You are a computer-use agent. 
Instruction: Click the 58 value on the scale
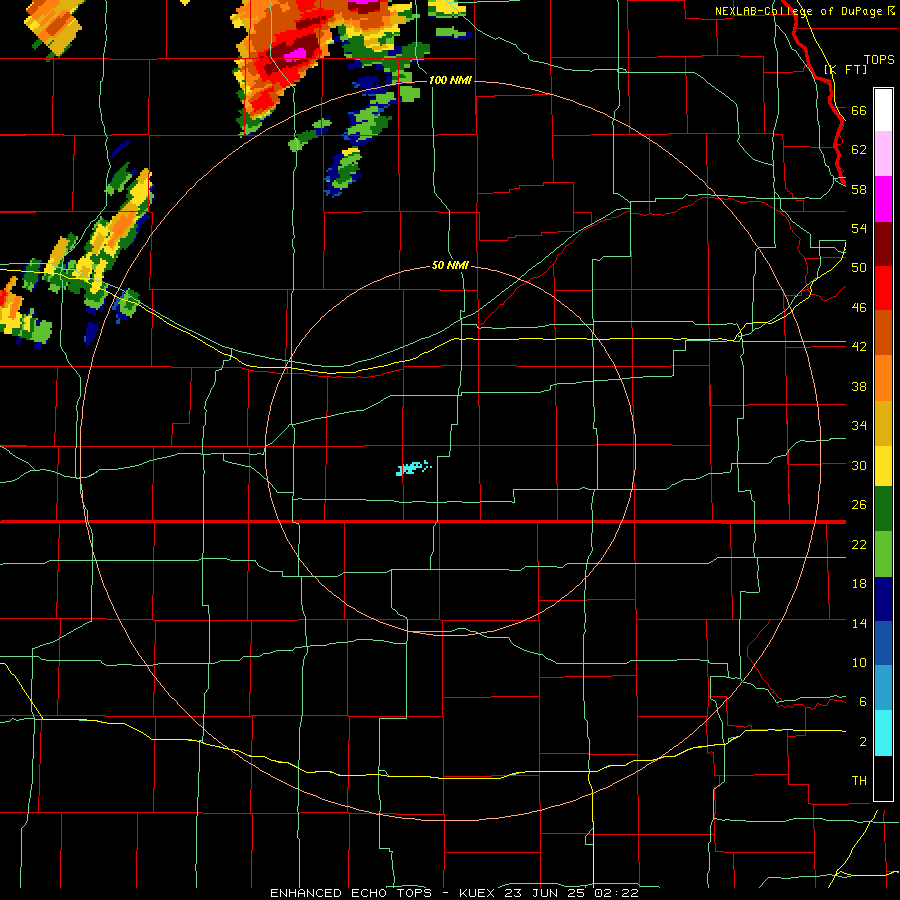coord(859,189)
